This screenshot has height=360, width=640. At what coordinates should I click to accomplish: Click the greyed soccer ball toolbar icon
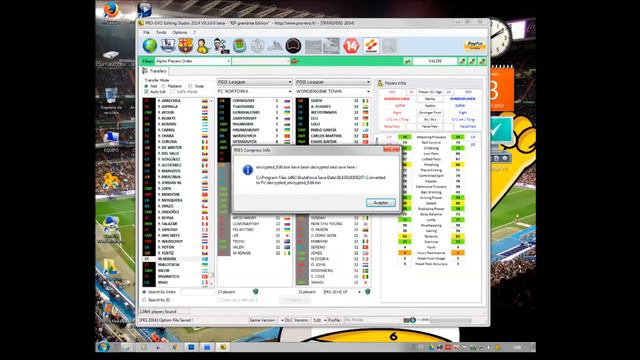258,46
